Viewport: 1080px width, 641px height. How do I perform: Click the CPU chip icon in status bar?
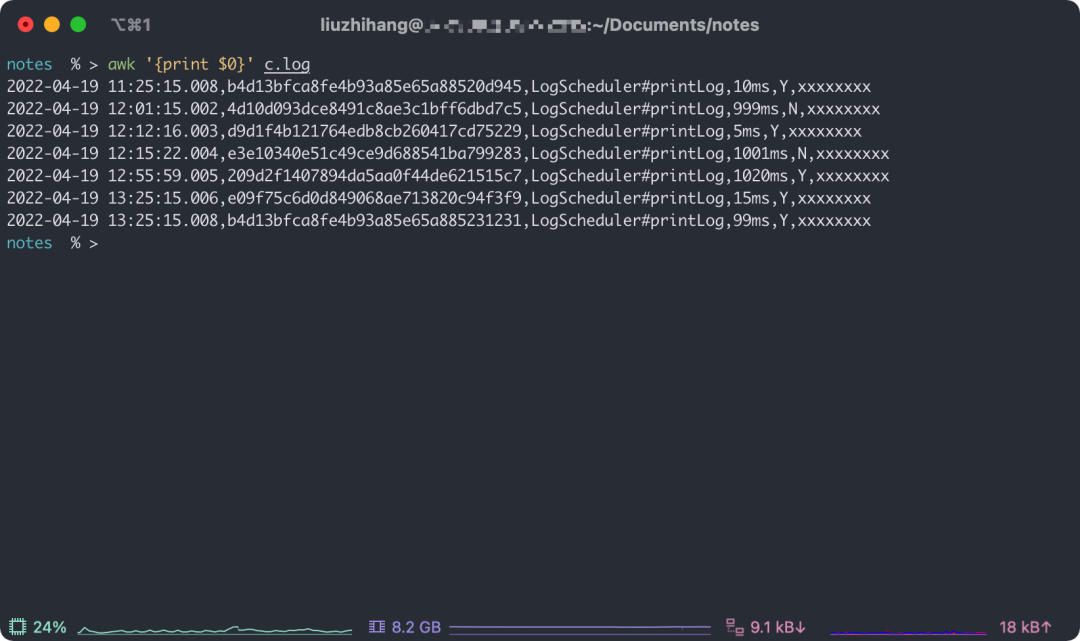point(17,627)
